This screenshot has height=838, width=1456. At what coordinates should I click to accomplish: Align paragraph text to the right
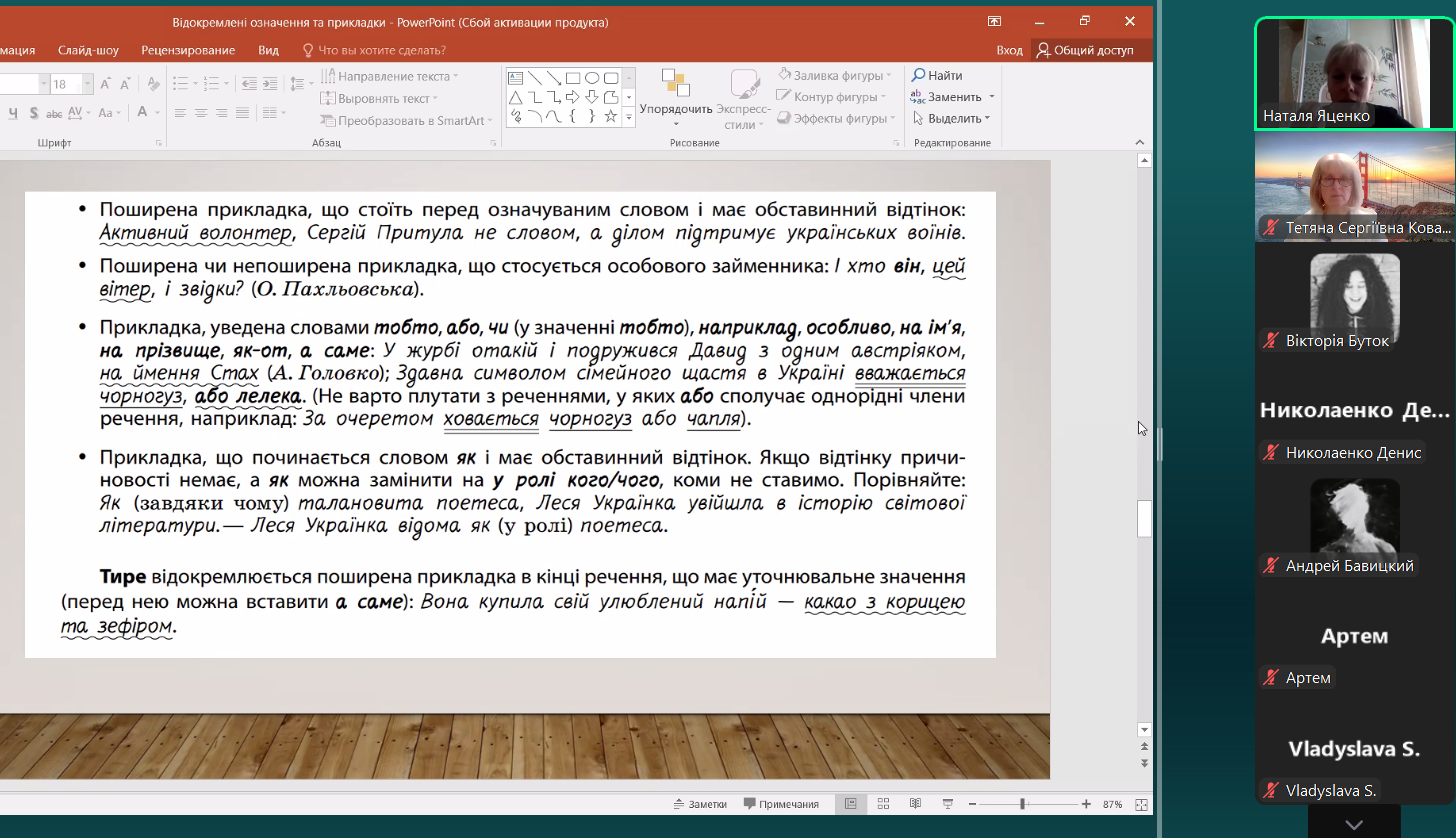(221, 113)
